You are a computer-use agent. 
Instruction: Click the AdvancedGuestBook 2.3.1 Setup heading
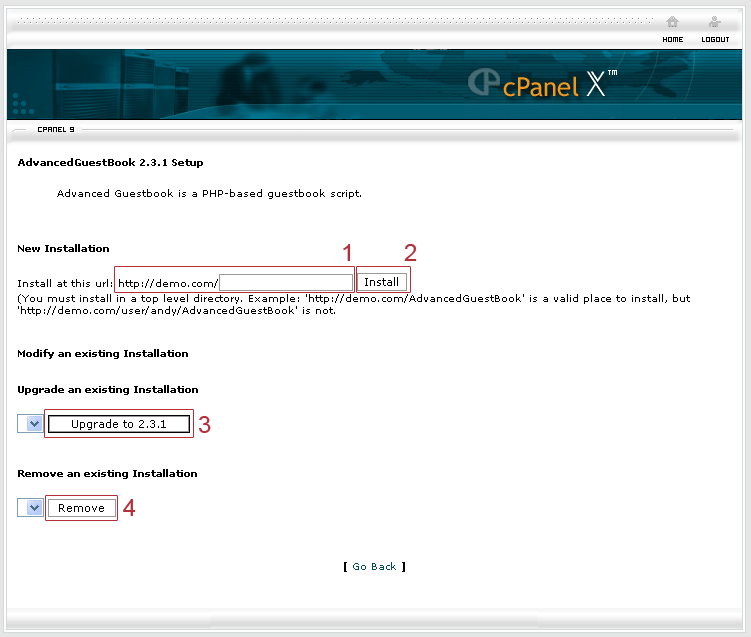click(x=110, y=162)
